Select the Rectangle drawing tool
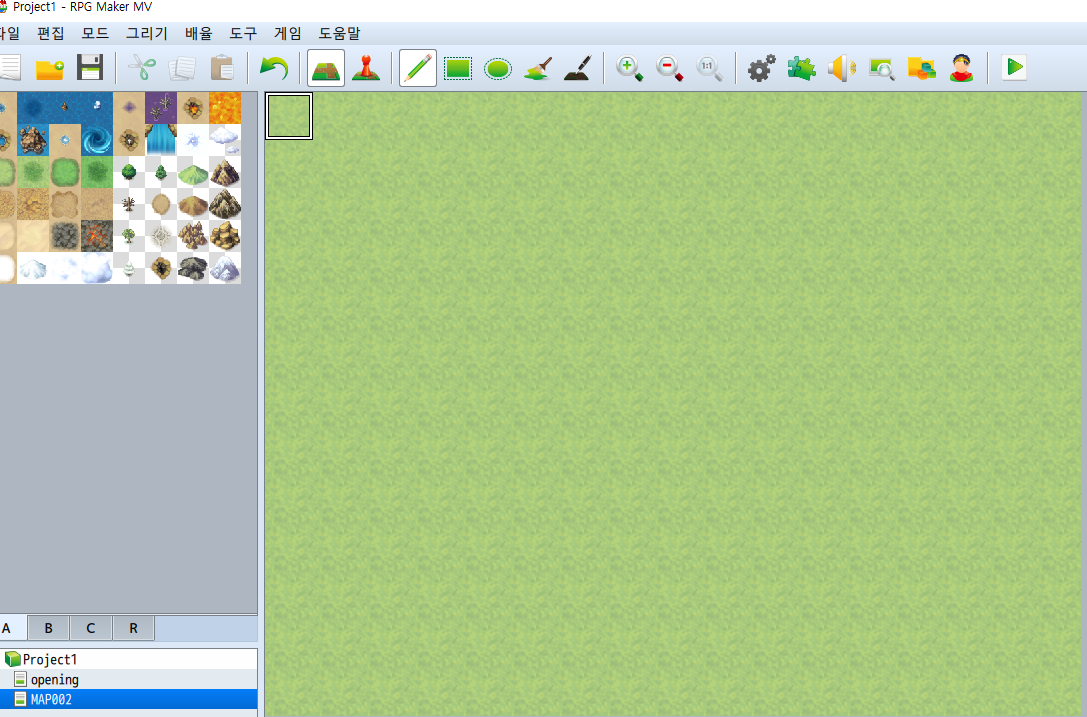1087x717 pixels. 458,68
